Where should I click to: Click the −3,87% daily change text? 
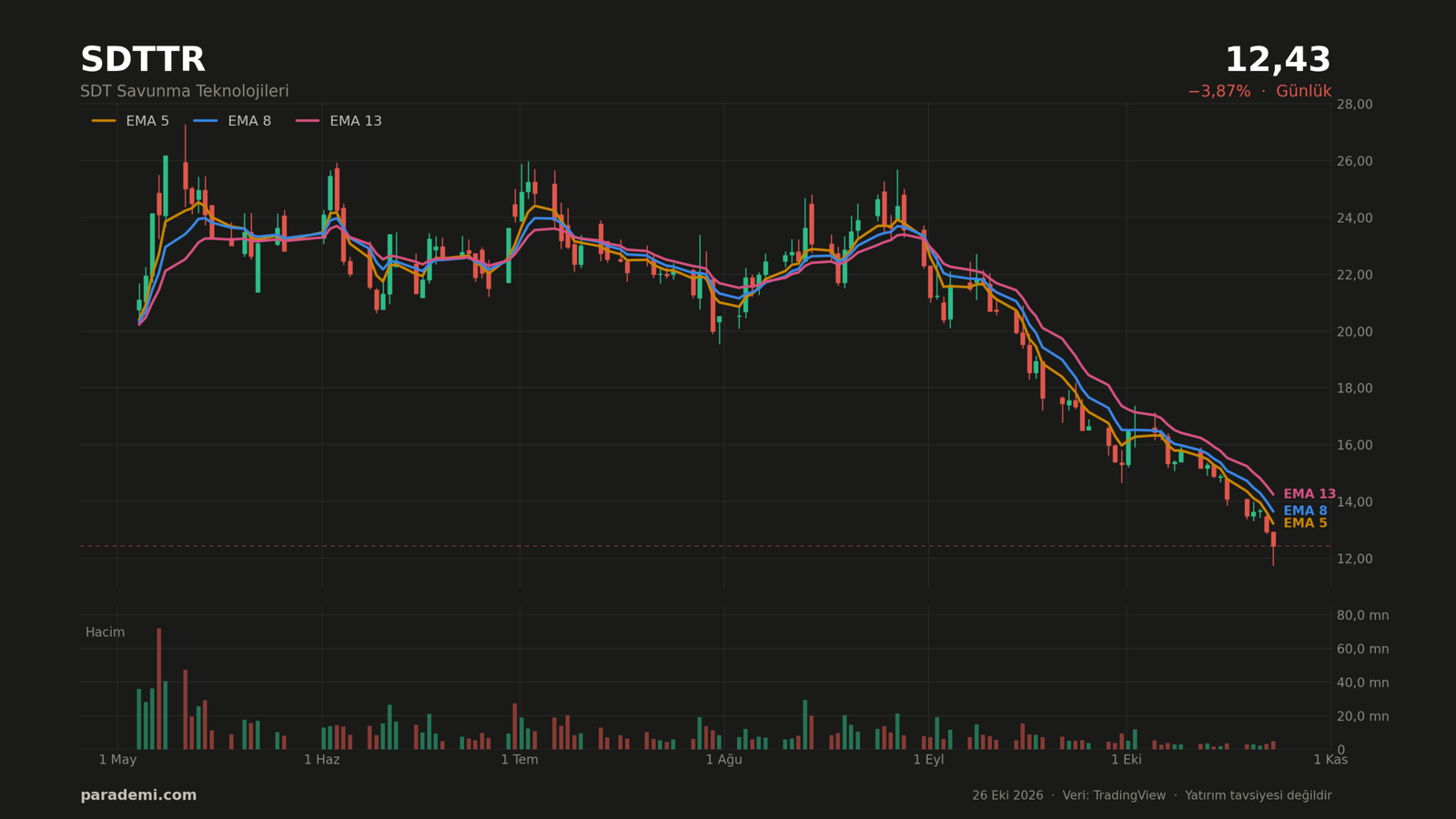point(1218,92)
